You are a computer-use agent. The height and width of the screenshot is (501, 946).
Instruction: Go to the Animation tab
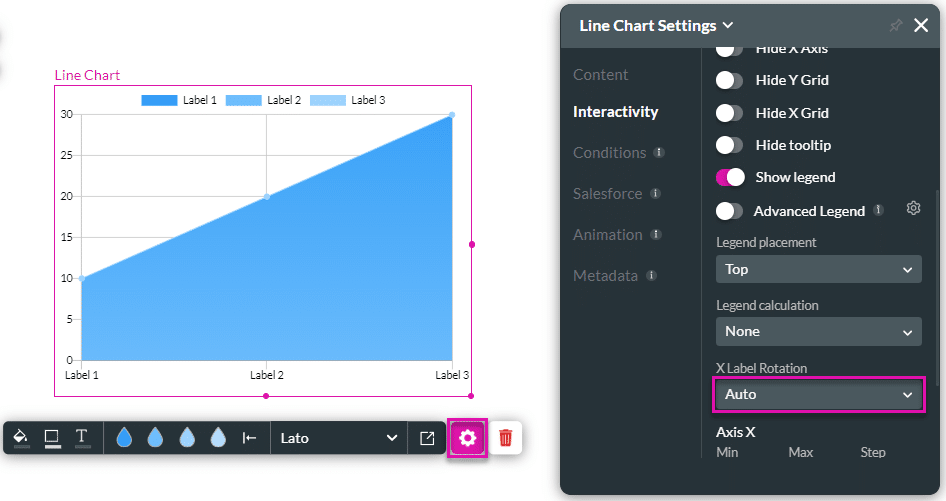607,235
